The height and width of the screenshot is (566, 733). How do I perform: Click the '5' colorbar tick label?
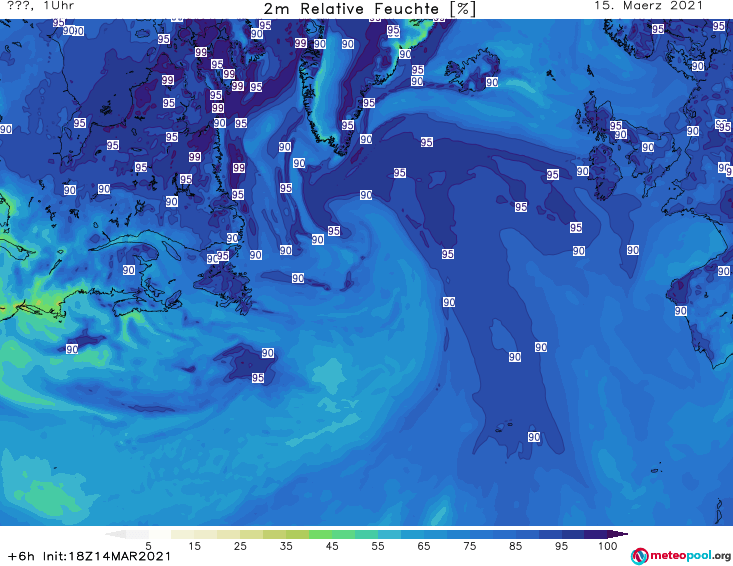pyautogui.click(x=148, y=546)
